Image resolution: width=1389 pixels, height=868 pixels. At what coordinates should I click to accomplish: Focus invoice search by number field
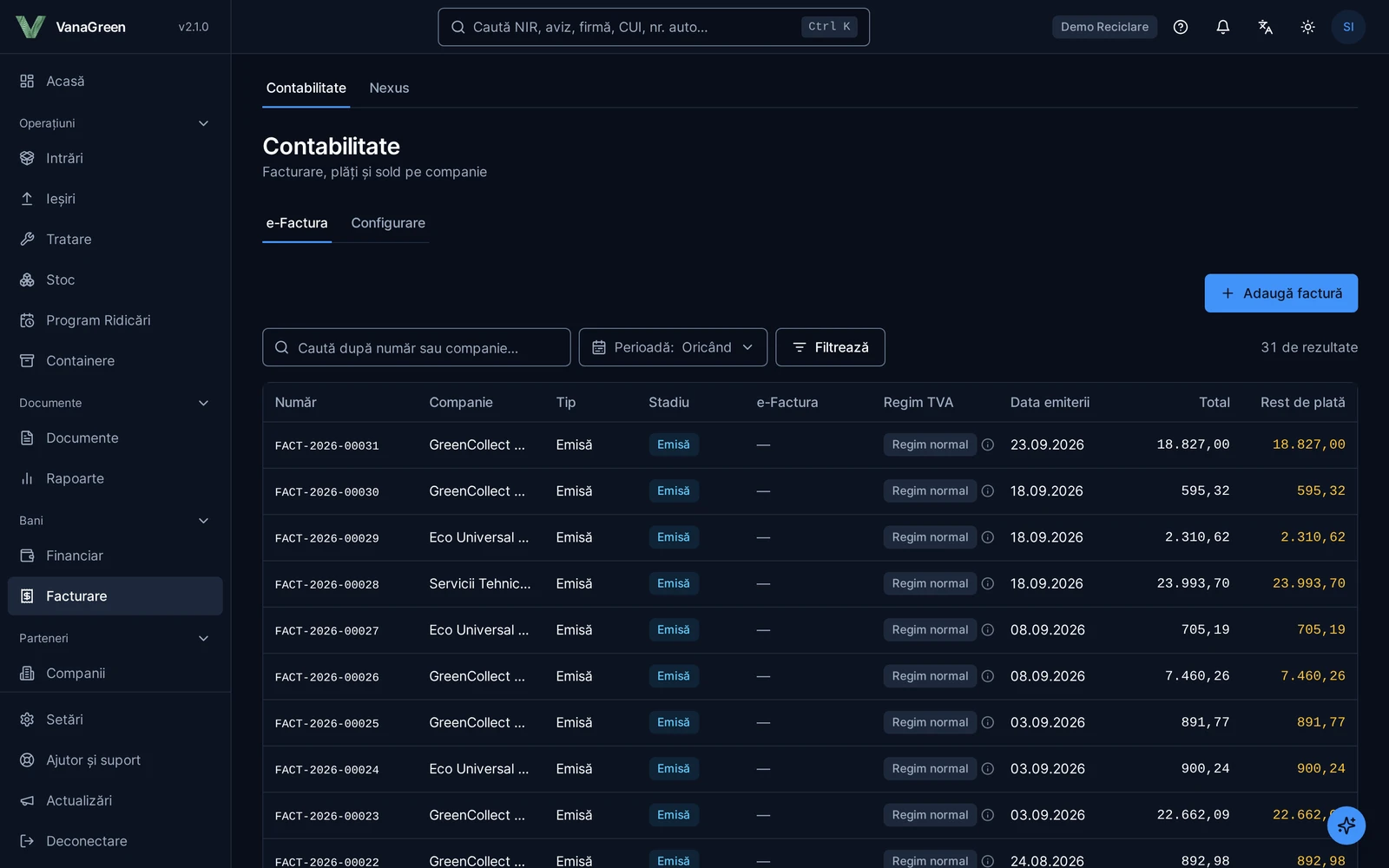point(417,347)
